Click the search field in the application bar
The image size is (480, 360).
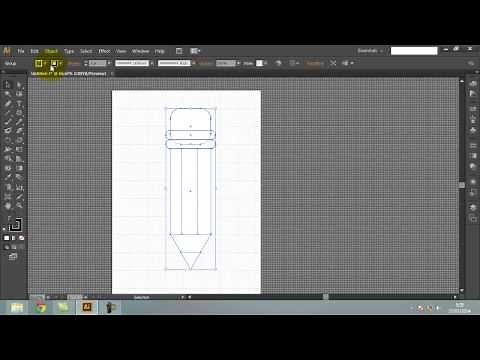click(414, 51)
